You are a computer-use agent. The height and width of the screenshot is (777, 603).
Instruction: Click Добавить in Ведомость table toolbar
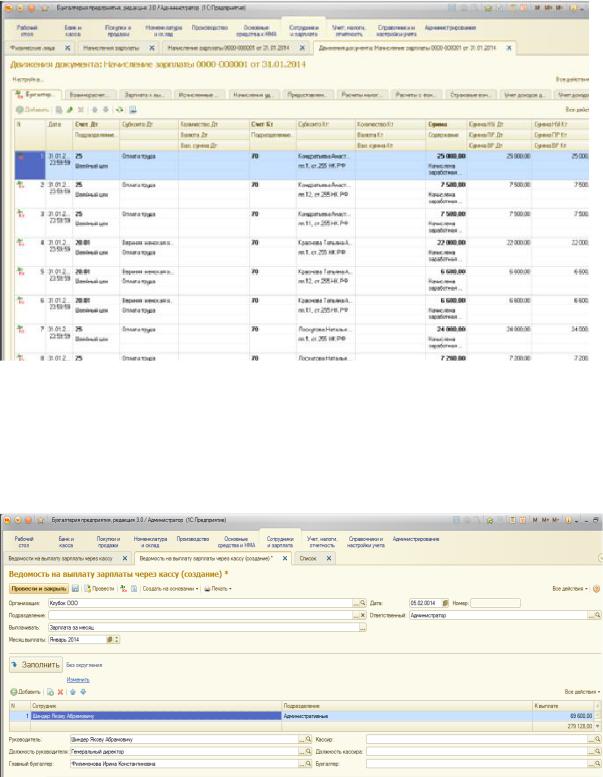point(26,692)
